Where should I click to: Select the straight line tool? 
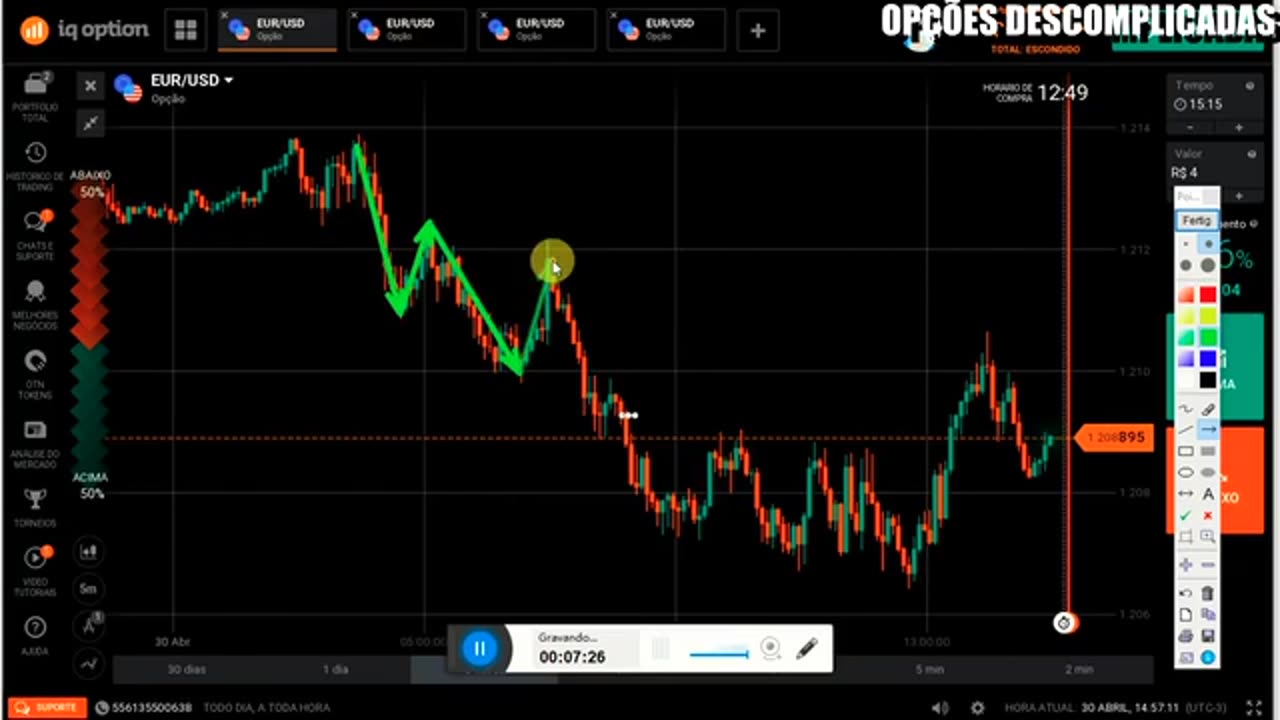1186,430
